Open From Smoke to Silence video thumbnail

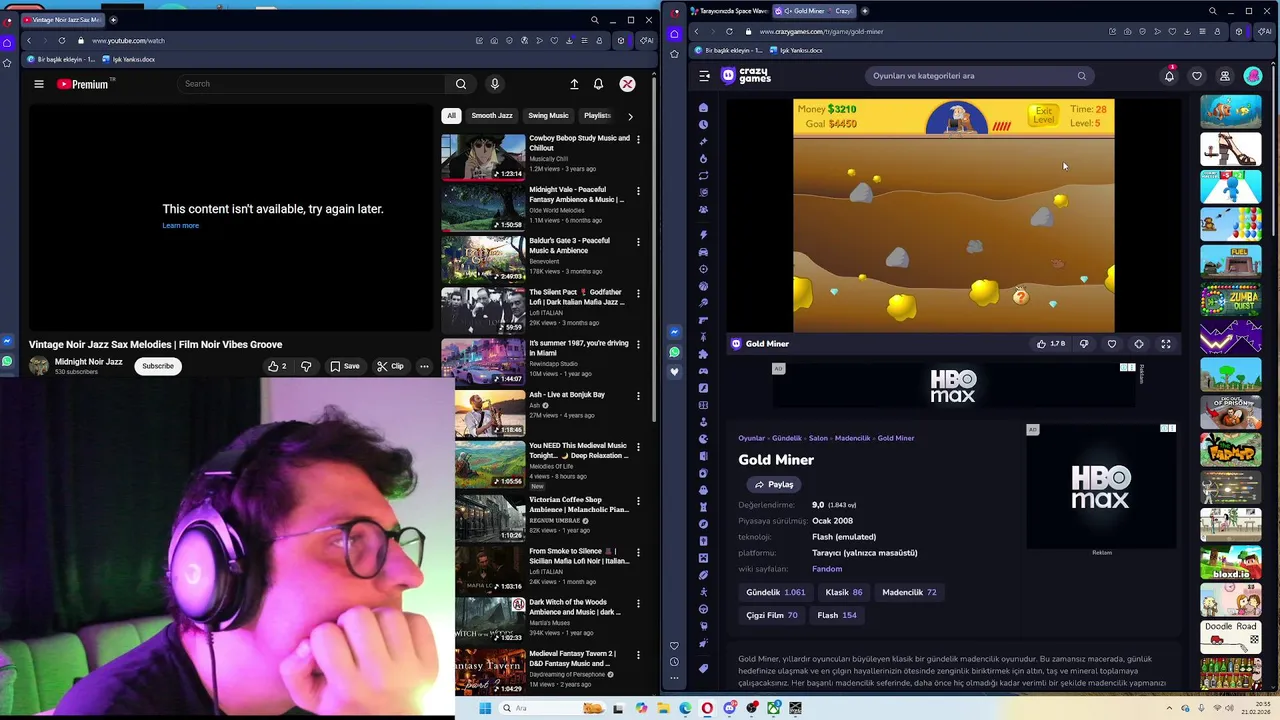490,571
